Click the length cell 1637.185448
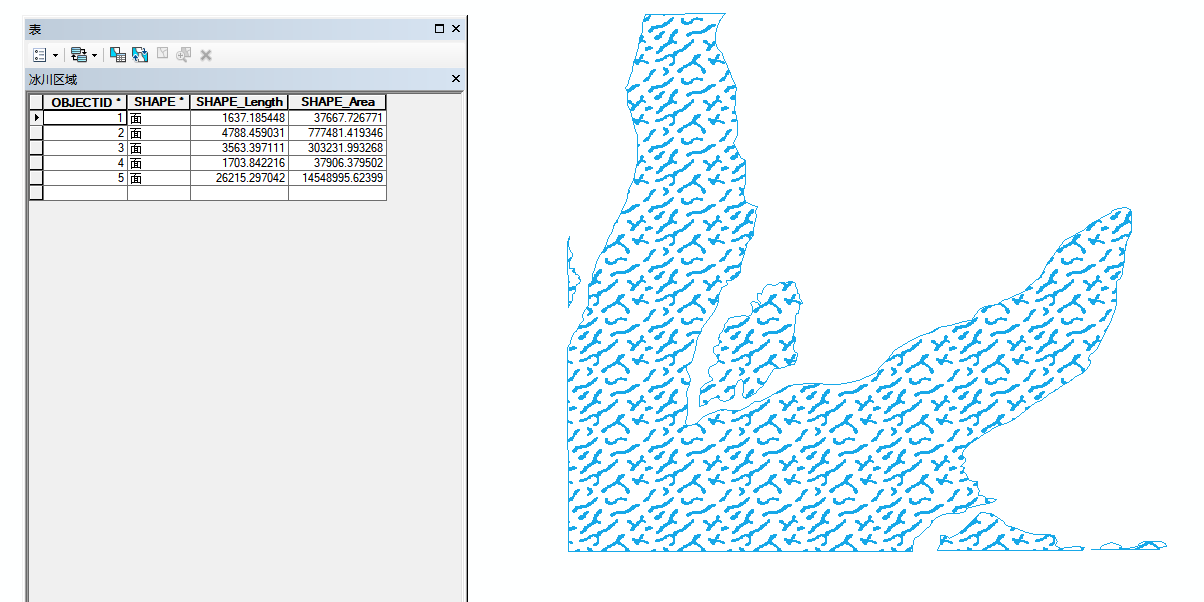1204x602 pixels. click(239, 117)
